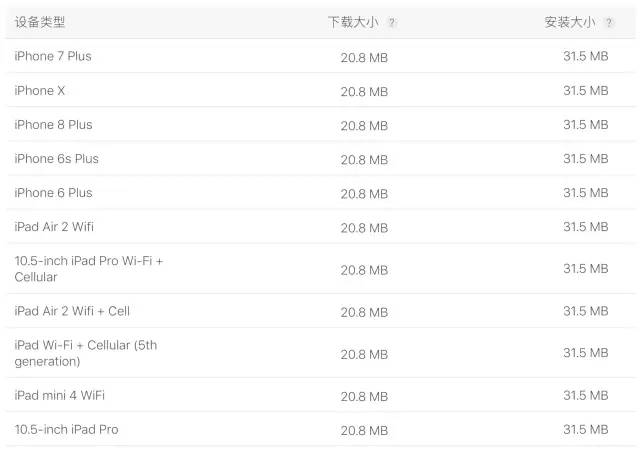Viewport: 640px width, 458px height.
Task: Select iPad Wi-Fi + Cellular (5th generation) row
Action: coord(320,353)
